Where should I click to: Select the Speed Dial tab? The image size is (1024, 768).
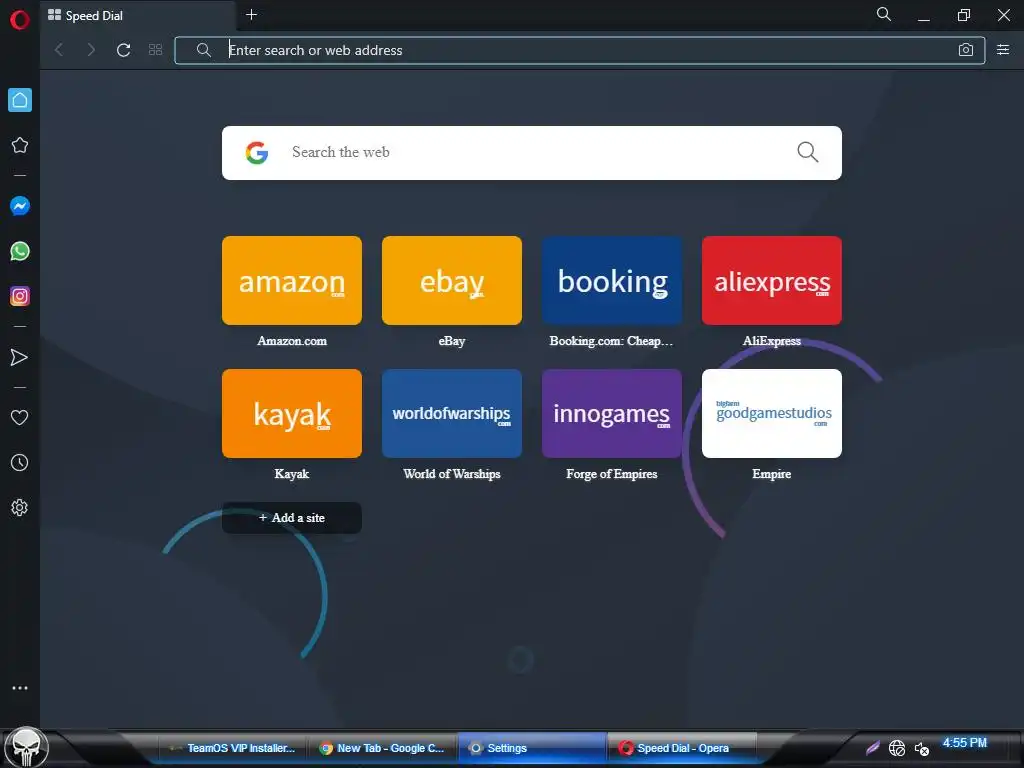[x=137, y=15]
